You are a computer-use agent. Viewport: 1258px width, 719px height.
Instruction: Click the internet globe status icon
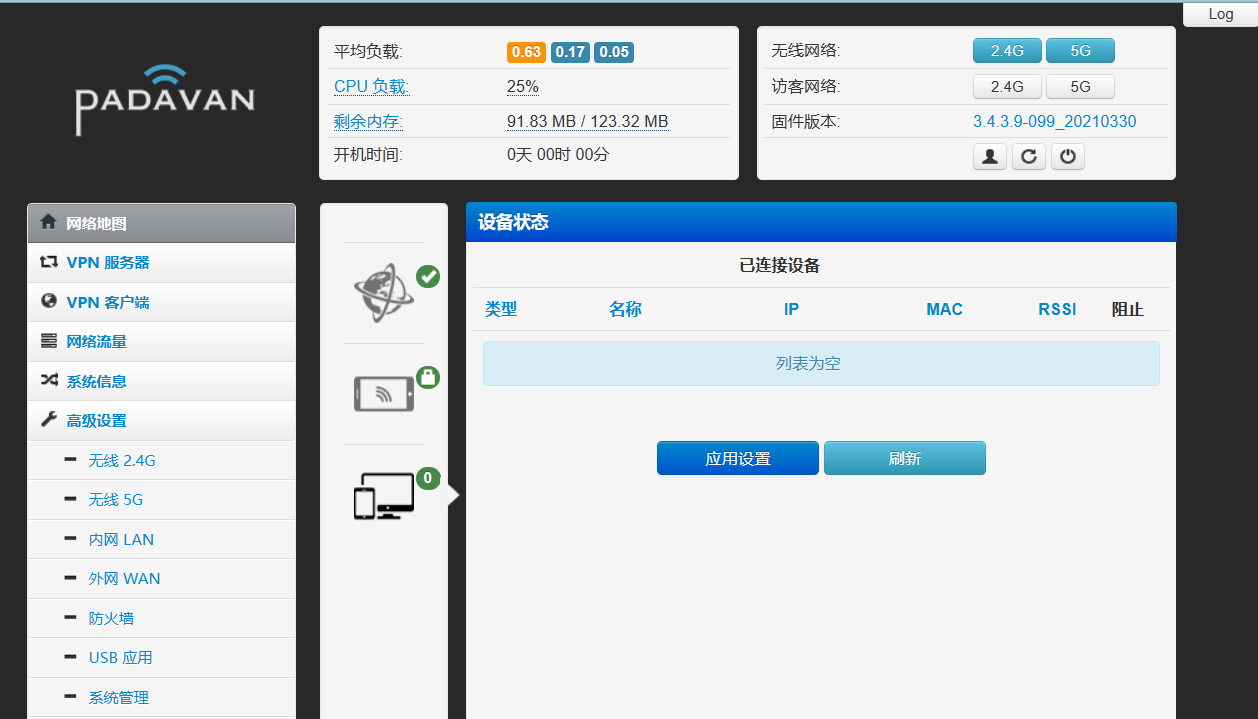pos(384,293)
